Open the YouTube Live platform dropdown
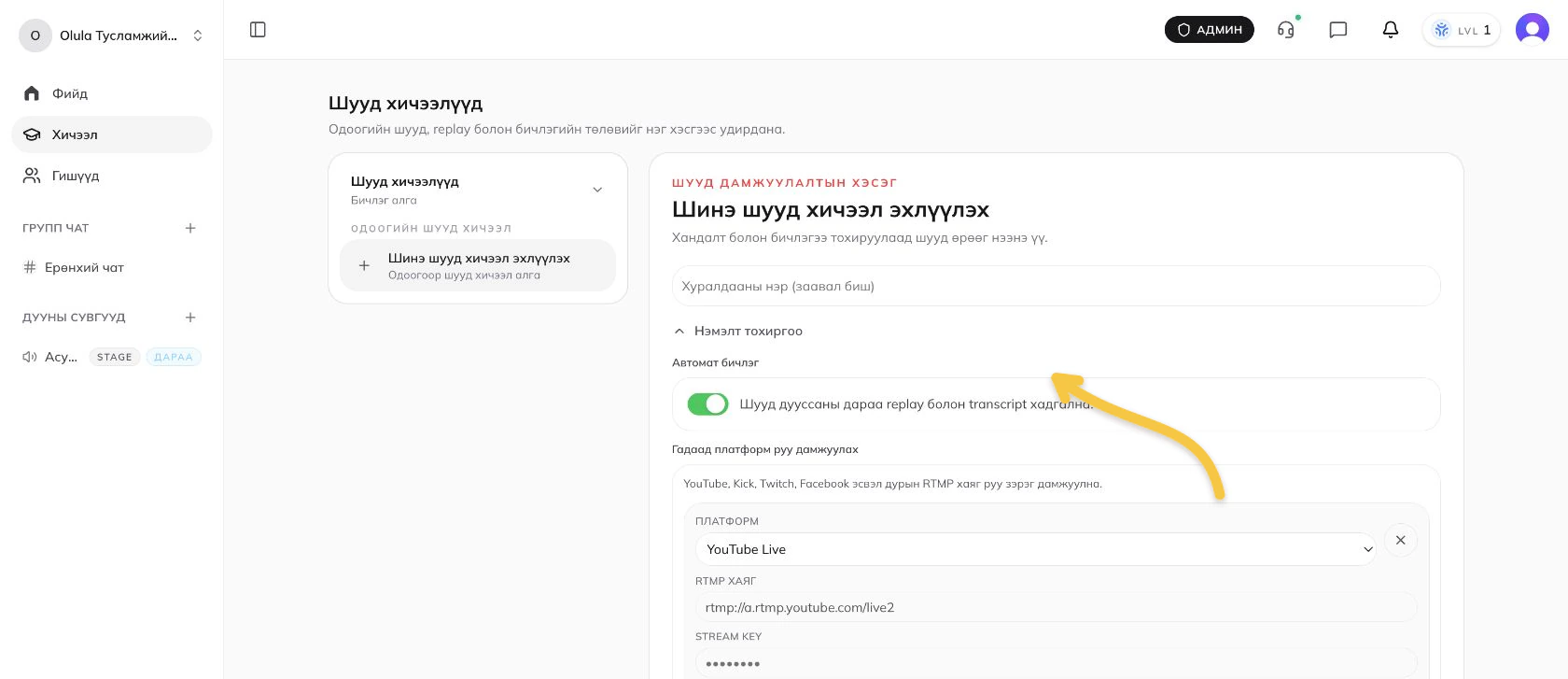The width and height of the screenshot is (1568, 679). 1037,549
